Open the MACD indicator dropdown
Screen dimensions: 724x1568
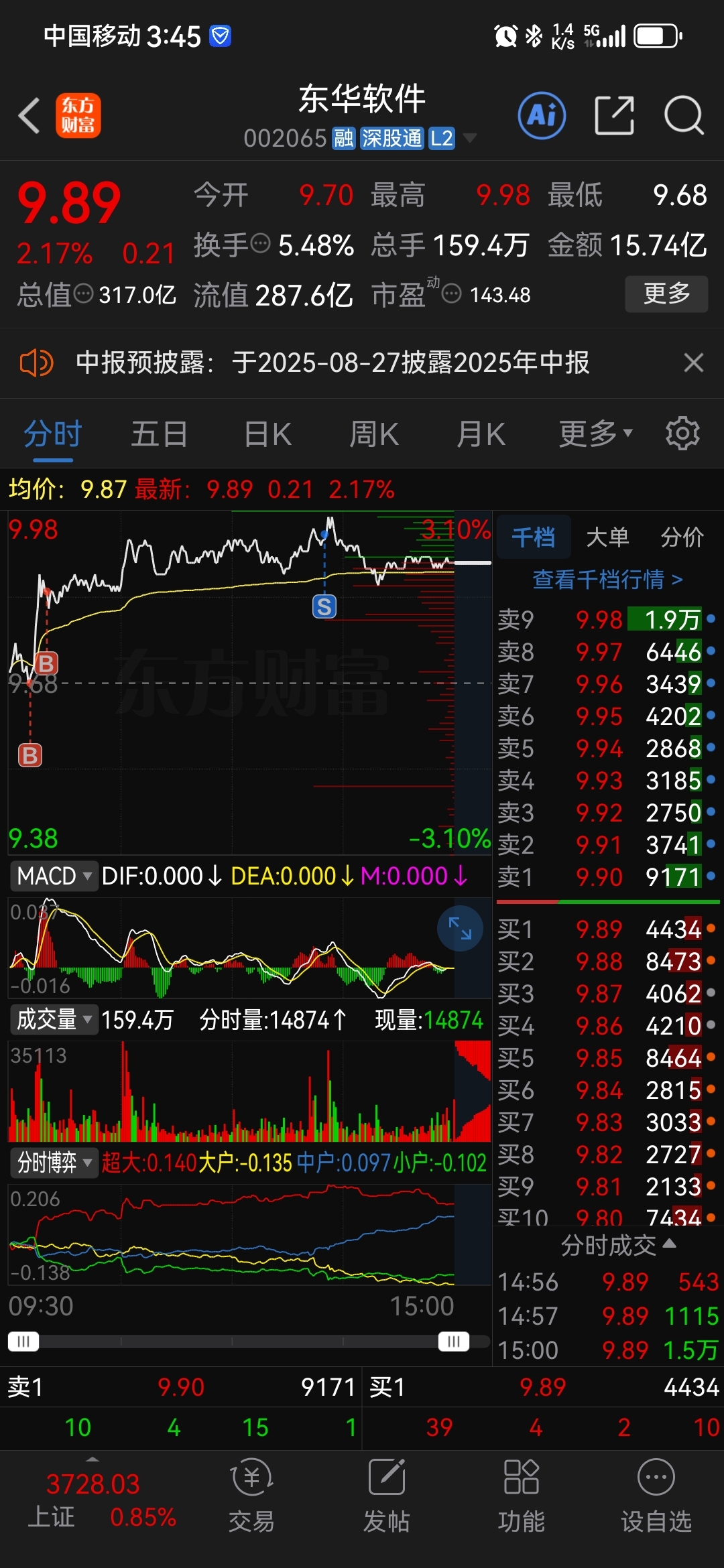(x=54, y=876)
